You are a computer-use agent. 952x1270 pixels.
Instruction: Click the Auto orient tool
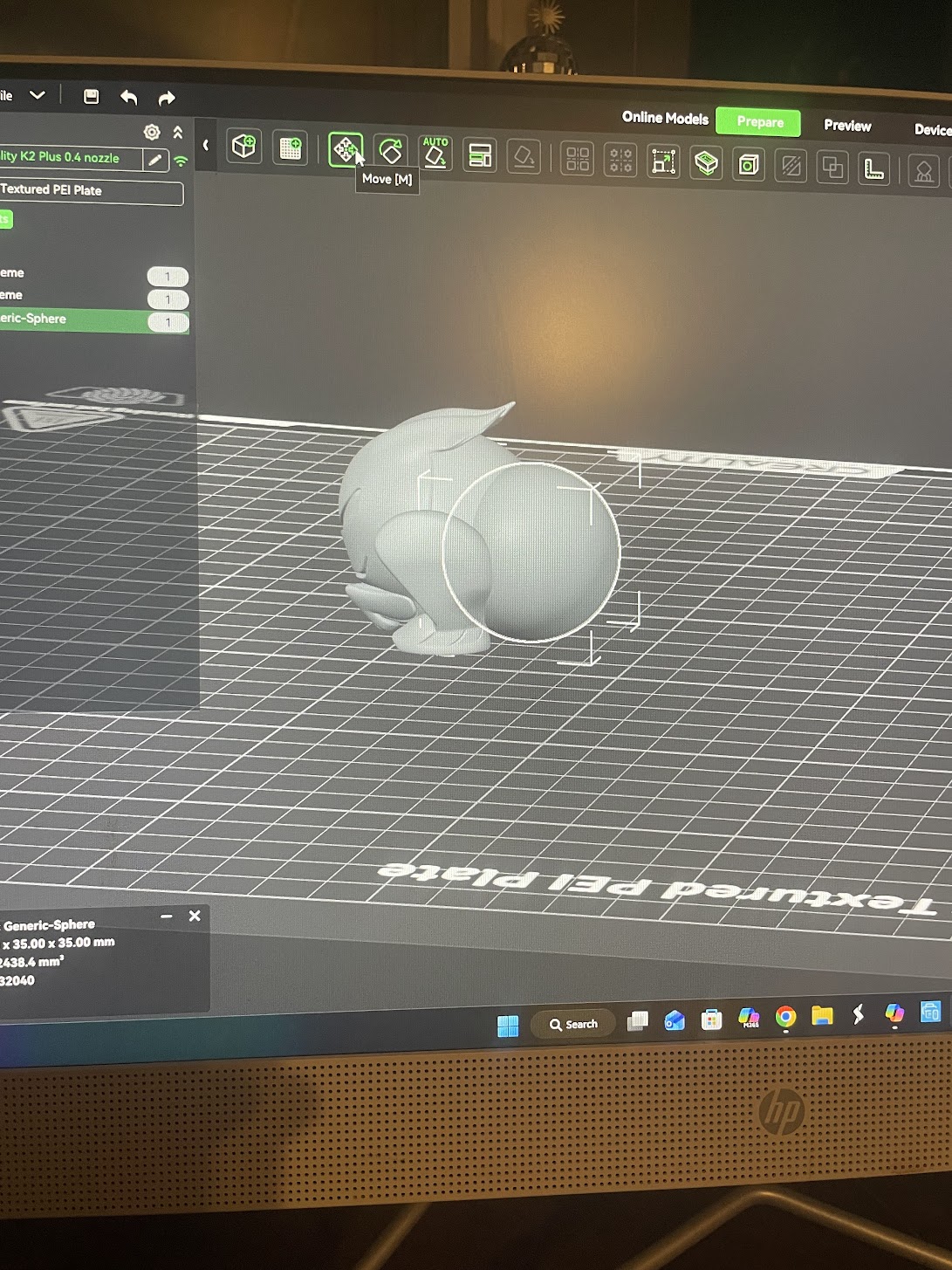[x=435, y=153]
